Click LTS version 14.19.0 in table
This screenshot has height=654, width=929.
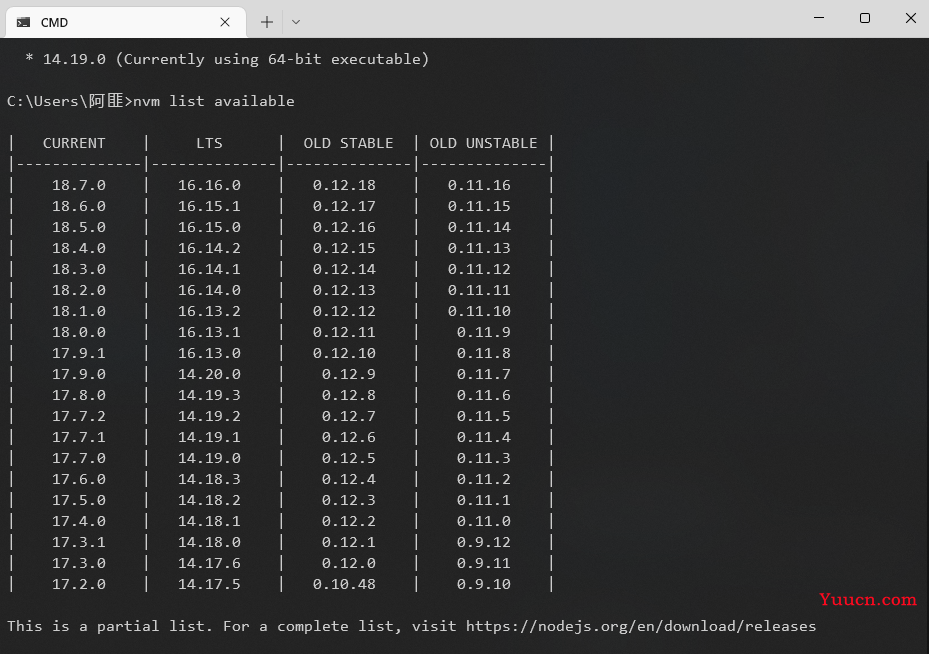[210, 459]
